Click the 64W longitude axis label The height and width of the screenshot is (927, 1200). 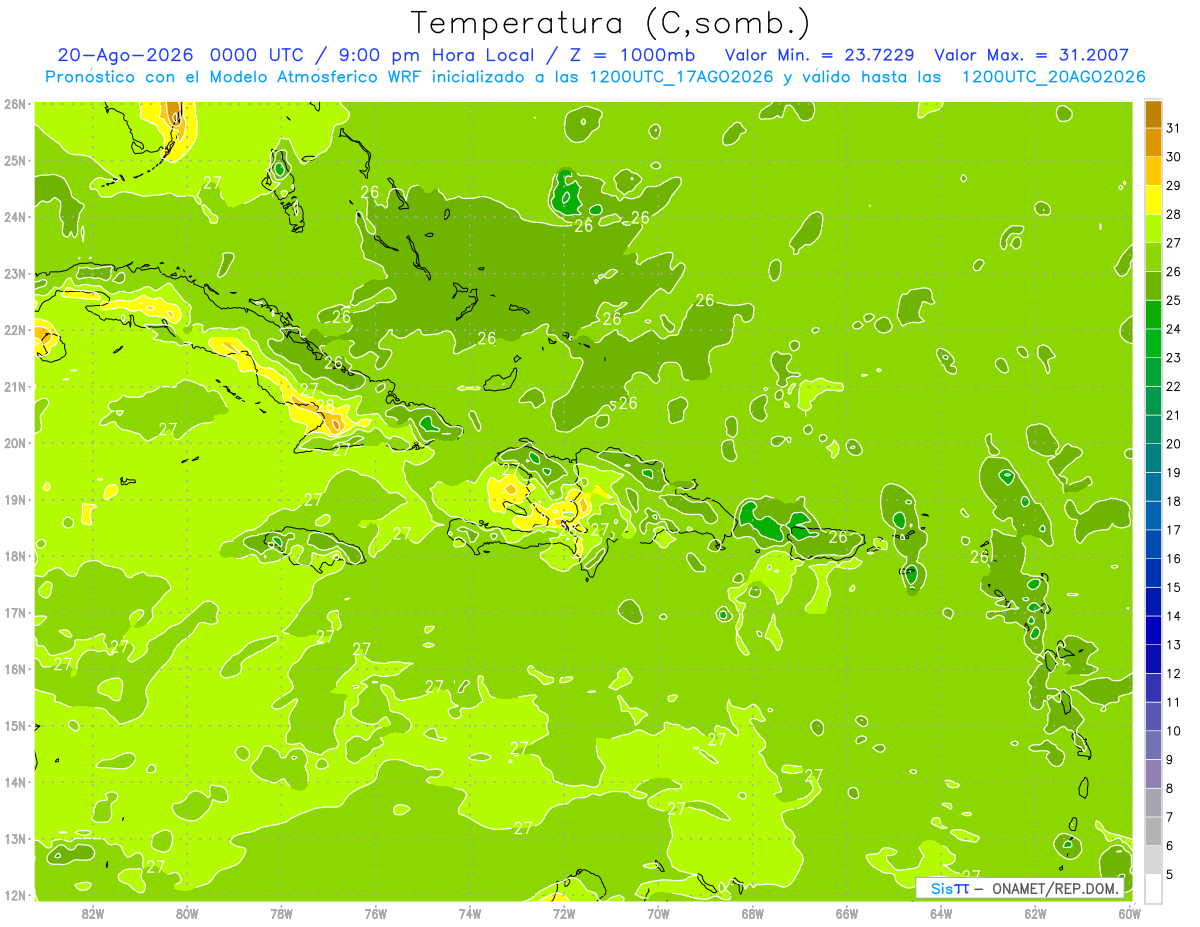(x=941, y=913)
